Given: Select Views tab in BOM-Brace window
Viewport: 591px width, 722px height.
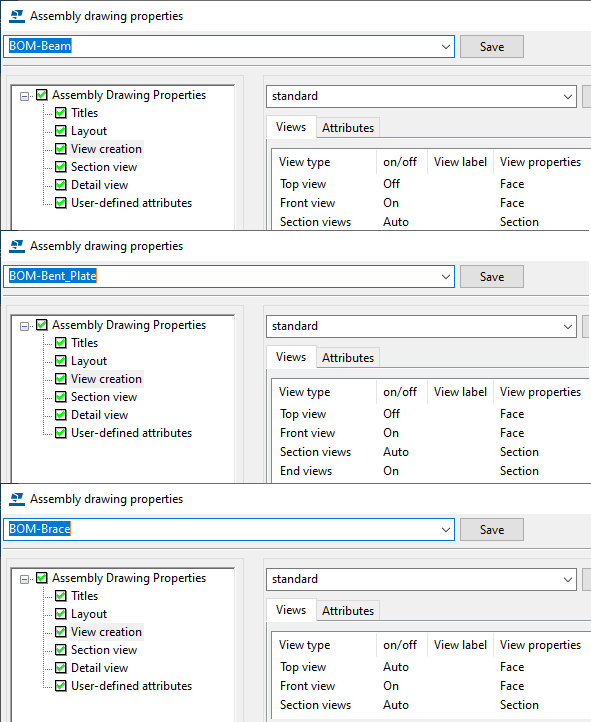Looking at the screenshot, I should click(291, 609).
